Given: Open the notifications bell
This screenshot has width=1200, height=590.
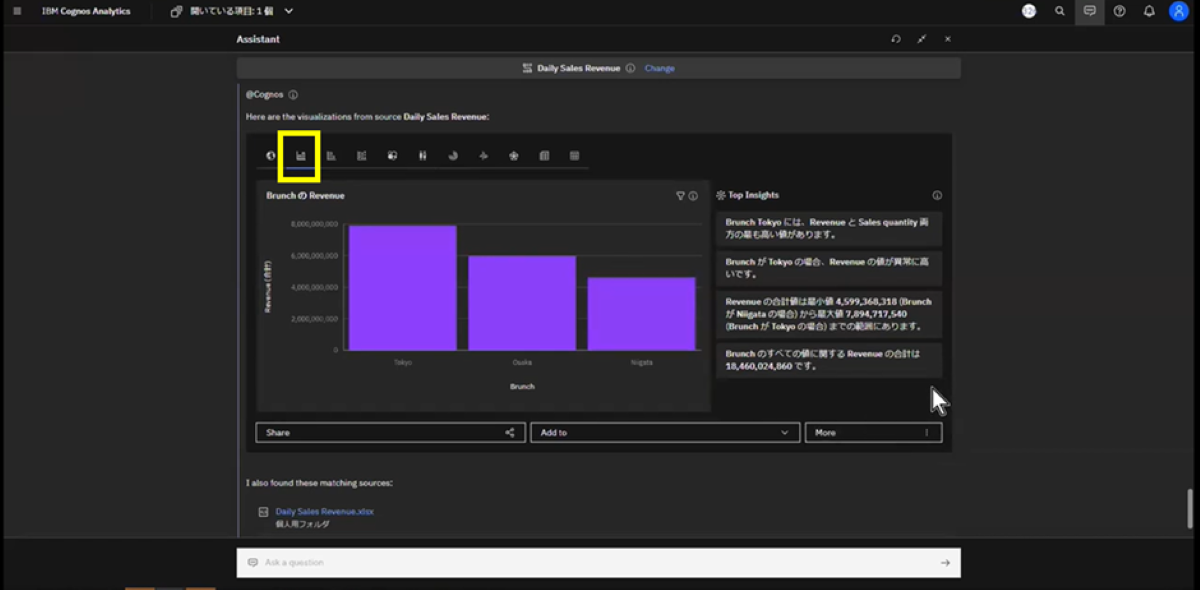Looking at the screenshot, I should 1149,11.
